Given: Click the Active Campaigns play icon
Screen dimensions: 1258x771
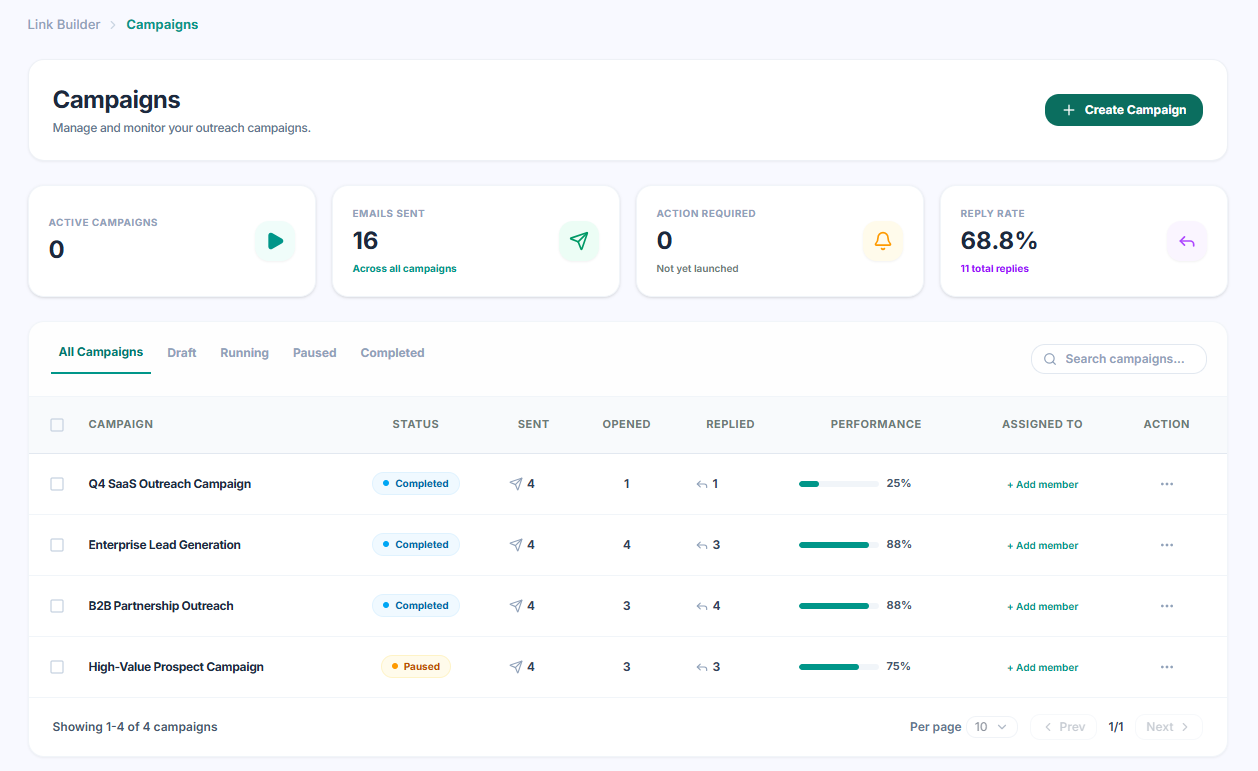Looking at the screenshot, I should click(x=275, y=241).
